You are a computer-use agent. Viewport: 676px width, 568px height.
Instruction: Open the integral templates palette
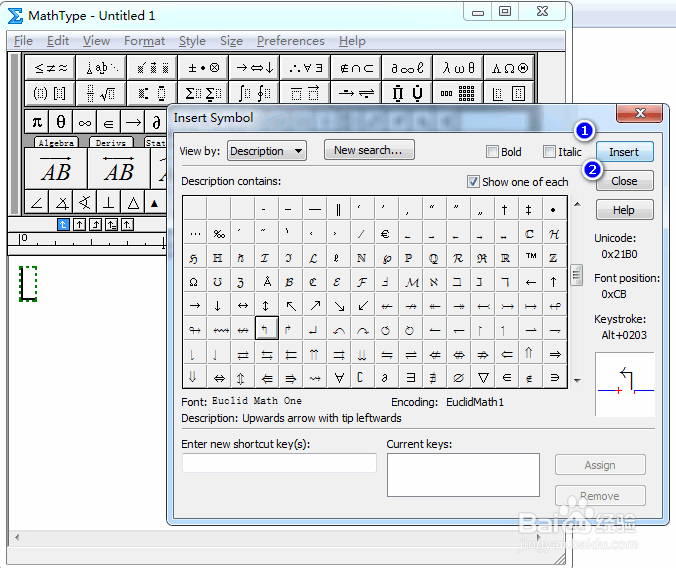254,93
